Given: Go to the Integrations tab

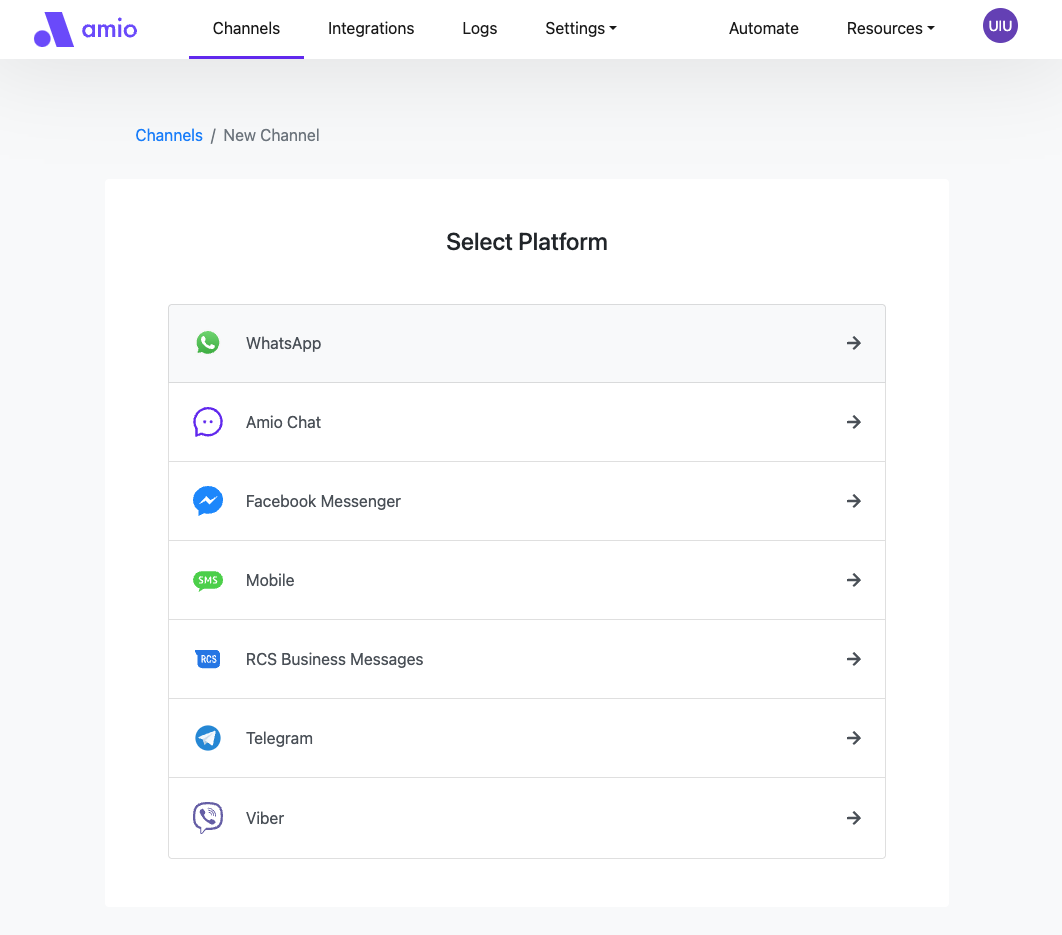Looking at the screenshot, I should (370, 28).
